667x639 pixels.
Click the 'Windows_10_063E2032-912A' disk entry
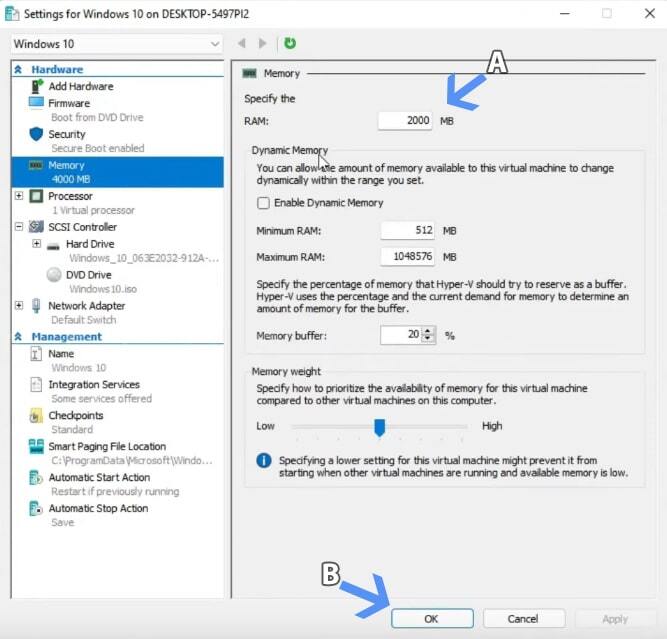tap(144, 258)
